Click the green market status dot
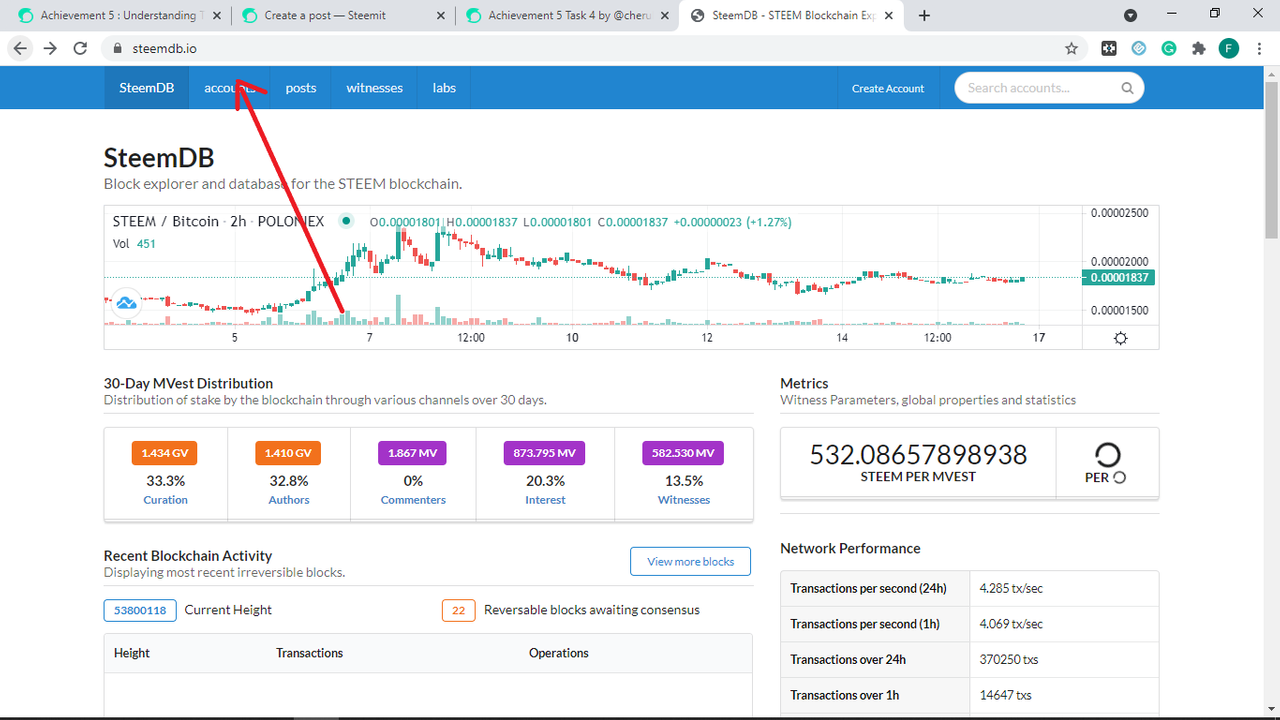 coord(346,221)
